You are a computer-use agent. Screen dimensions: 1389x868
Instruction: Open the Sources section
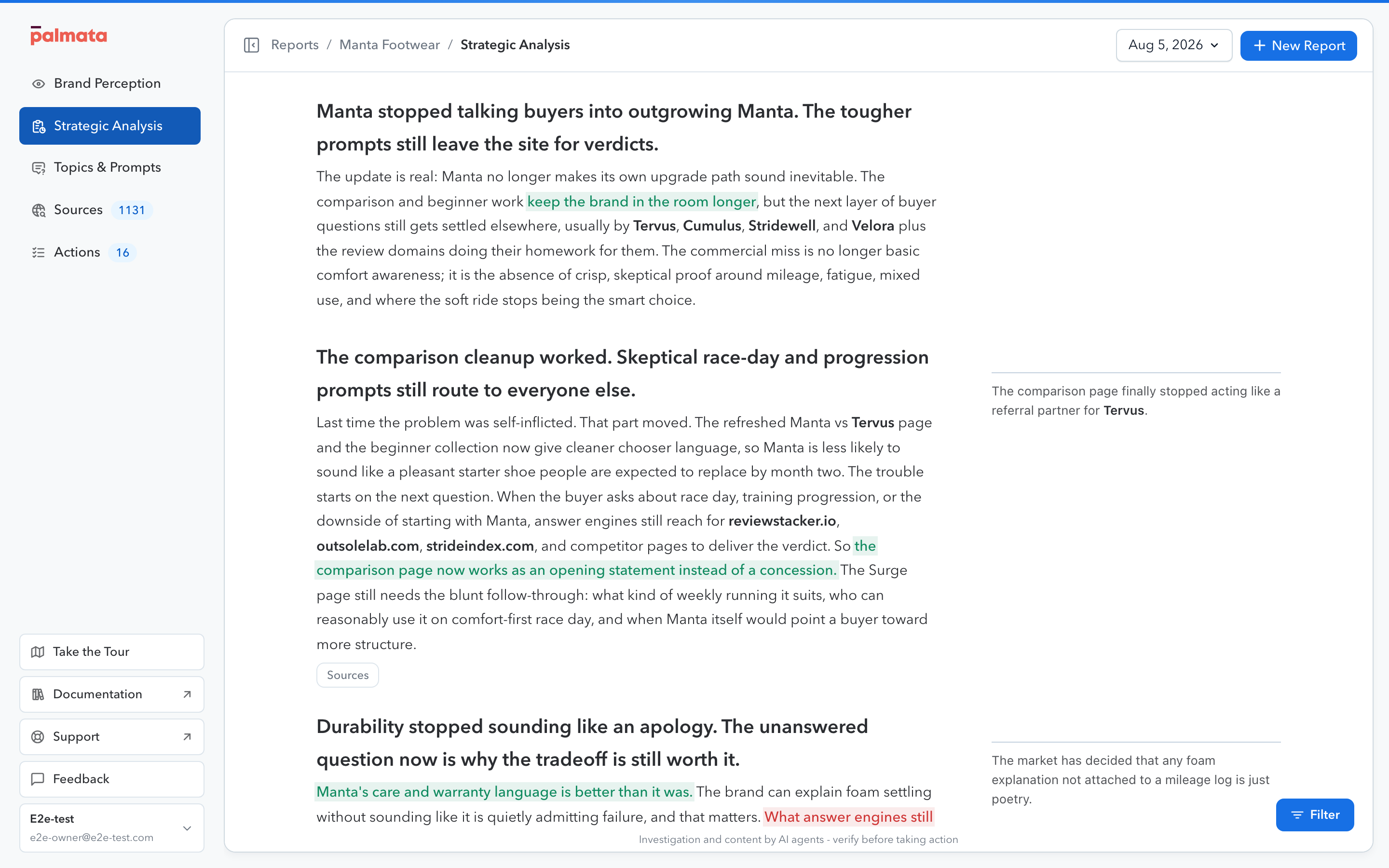109,210
